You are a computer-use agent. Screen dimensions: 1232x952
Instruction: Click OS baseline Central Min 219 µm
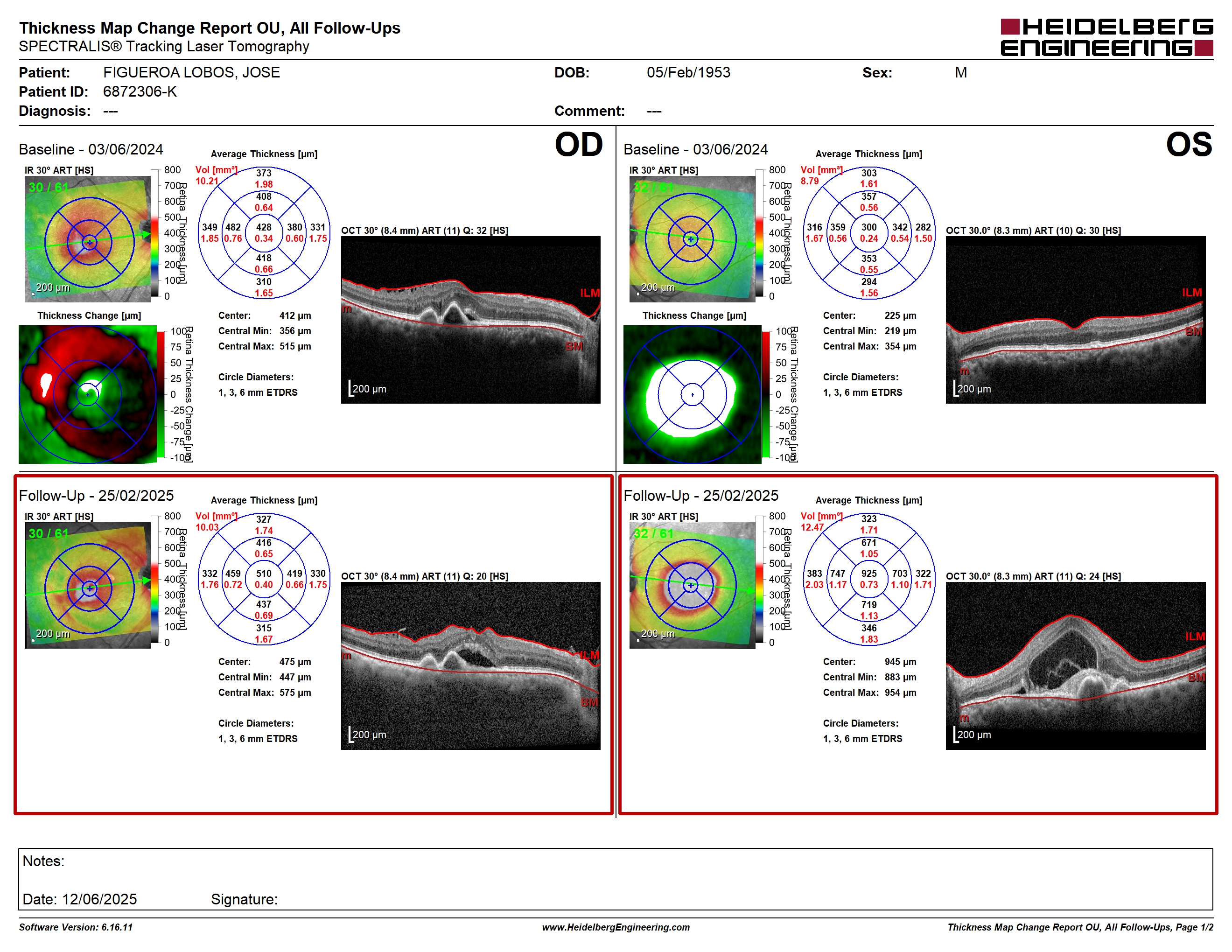pos(900,331)
